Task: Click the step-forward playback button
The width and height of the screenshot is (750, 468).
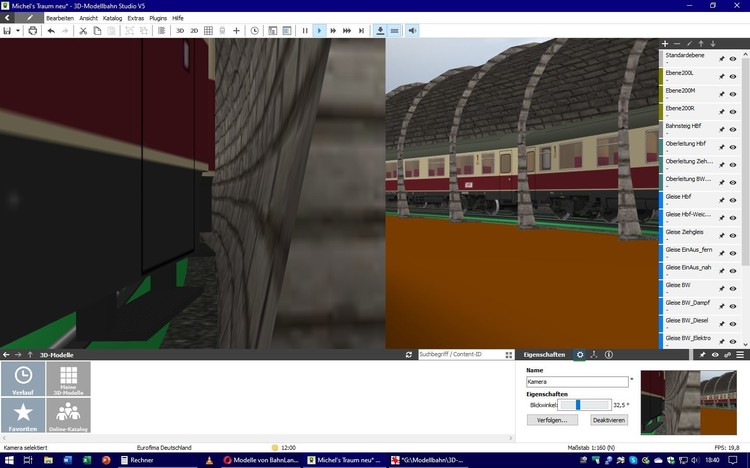Action: click(361, 31)
